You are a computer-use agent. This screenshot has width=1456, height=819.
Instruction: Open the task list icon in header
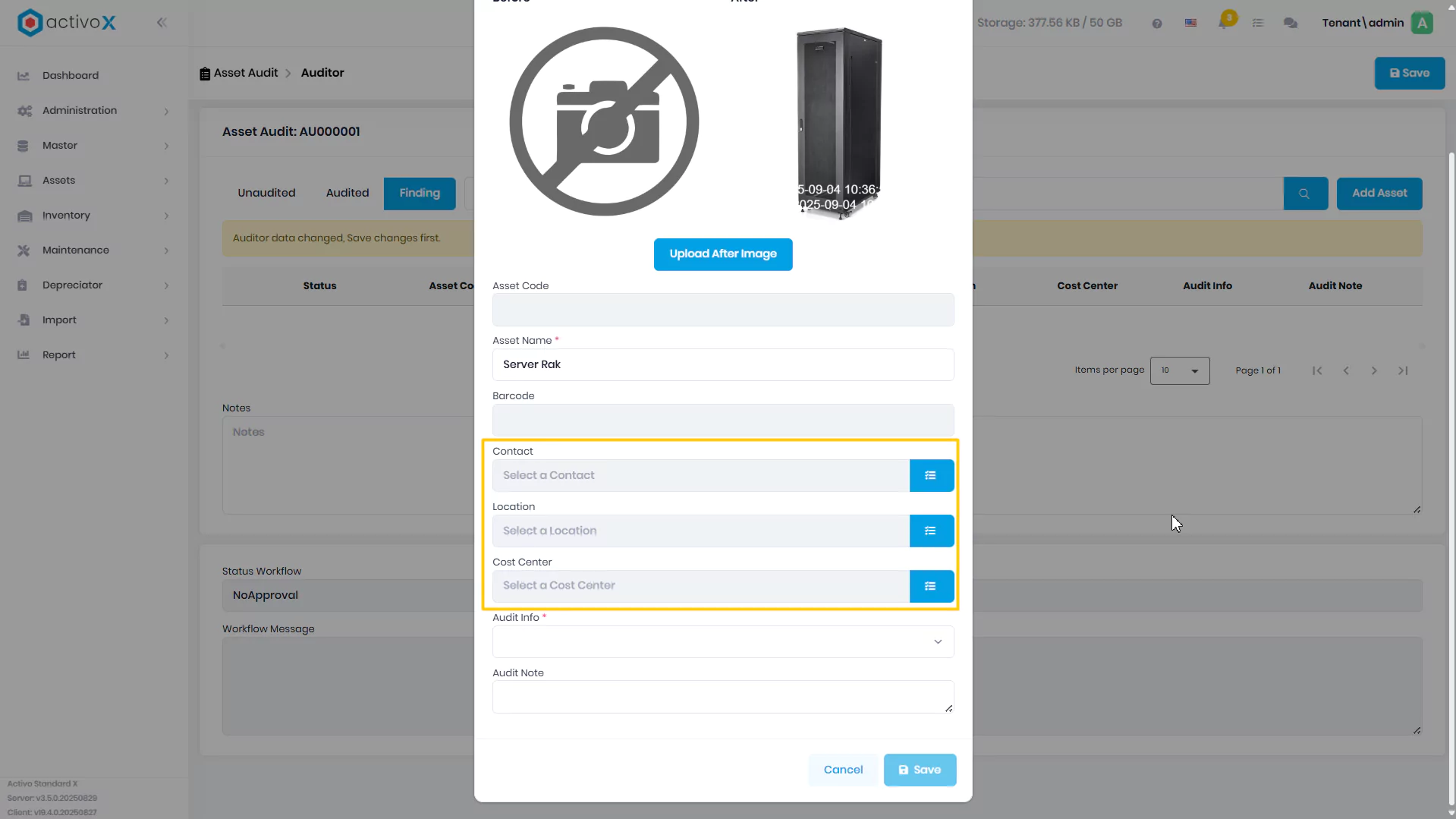[1257, 24]
